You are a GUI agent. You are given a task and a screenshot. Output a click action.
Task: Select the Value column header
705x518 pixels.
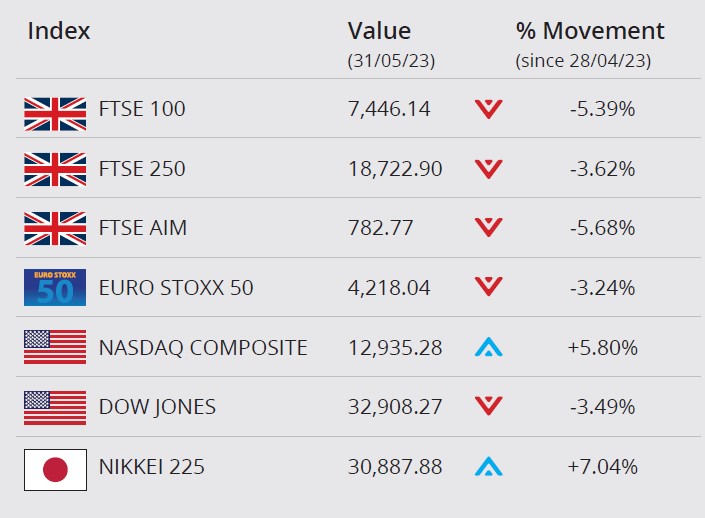point(379,31)
